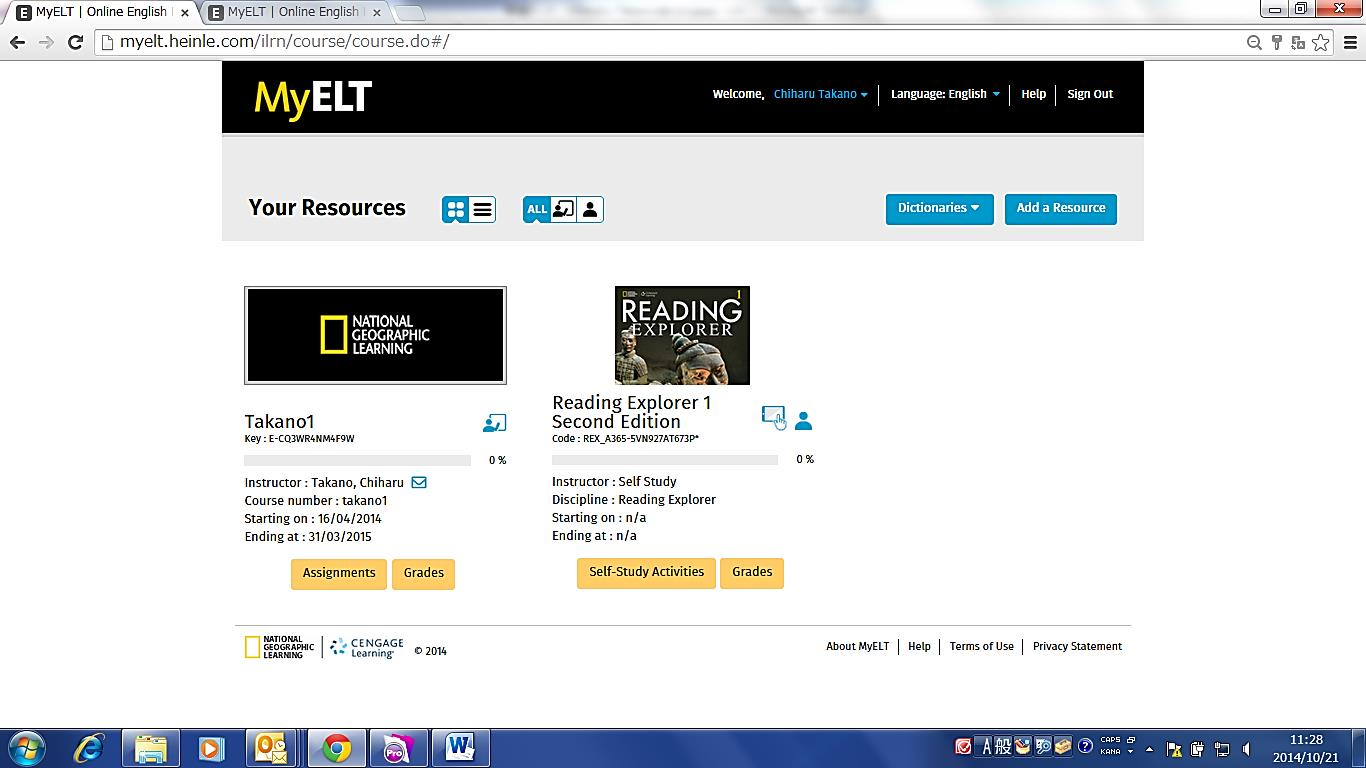Show hidden system tray icons
The width and height of the screenshot is (1366, 768).
point(1149,748)
